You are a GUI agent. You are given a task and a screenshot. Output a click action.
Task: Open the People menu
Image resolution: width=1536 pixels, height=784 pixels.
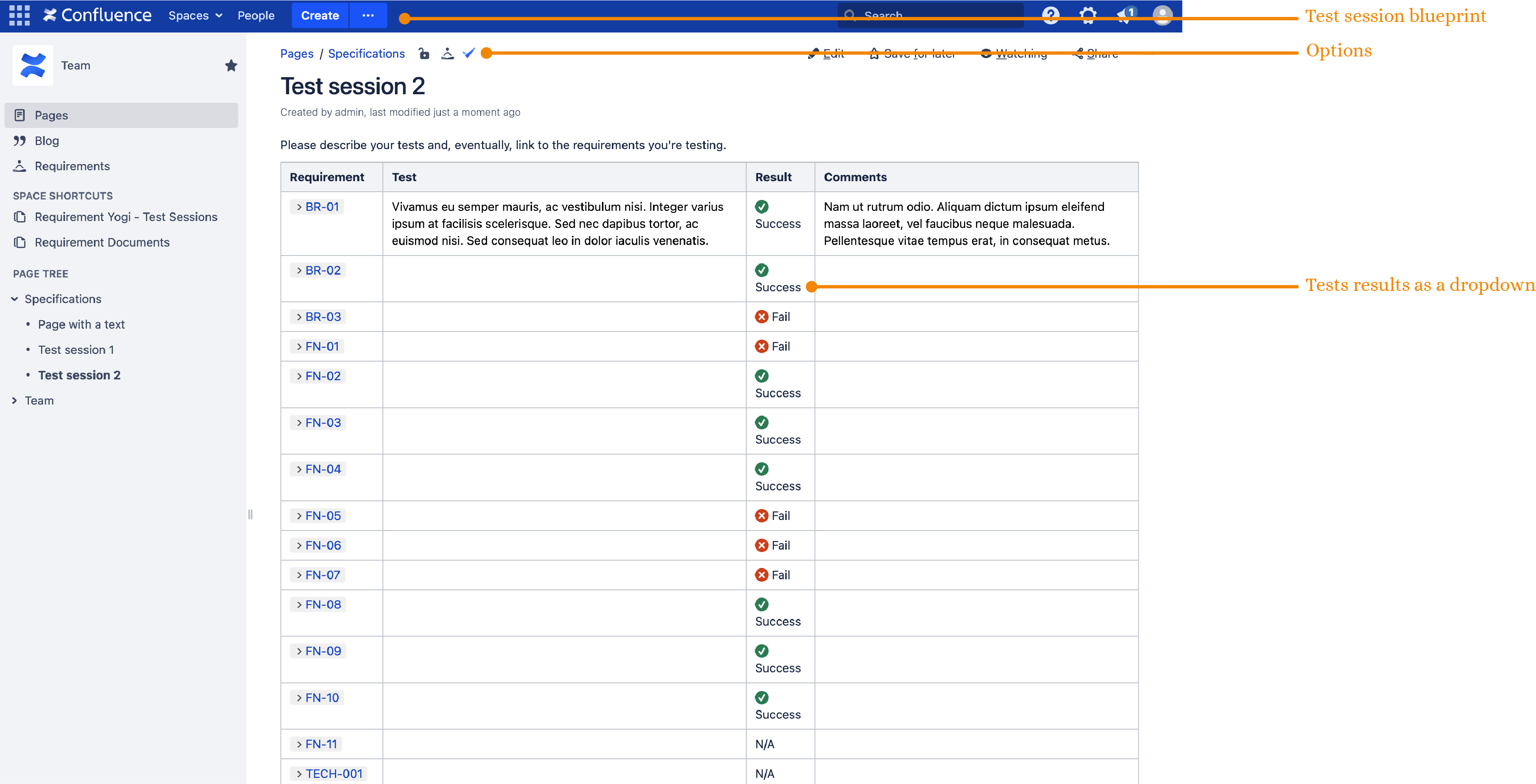point(256,15)
